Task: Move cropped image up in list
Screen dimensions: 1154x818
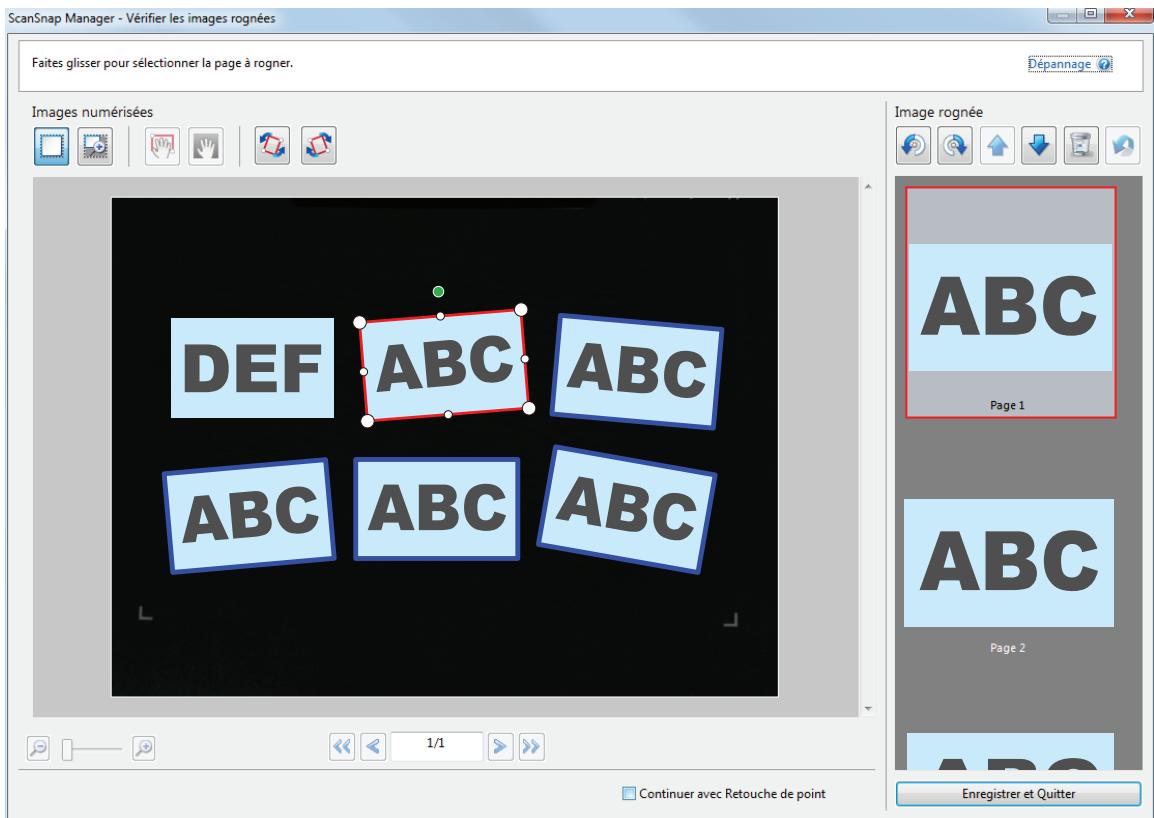Action: click(997, 145)
